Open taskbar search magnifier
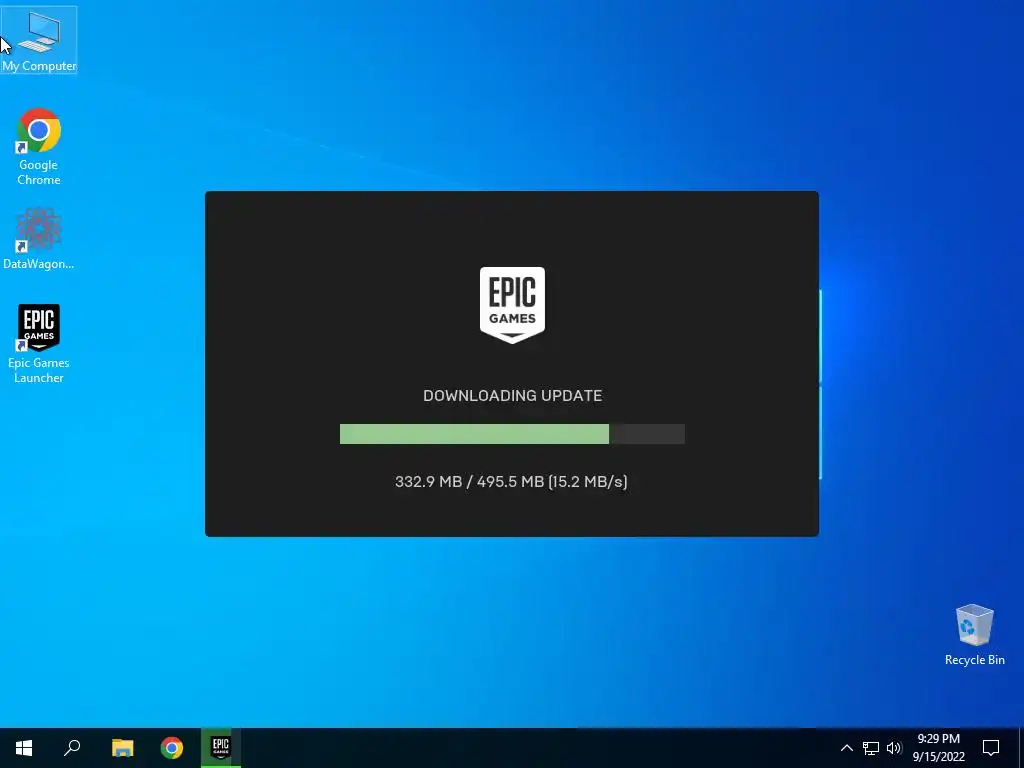 (x=72, y=748)
